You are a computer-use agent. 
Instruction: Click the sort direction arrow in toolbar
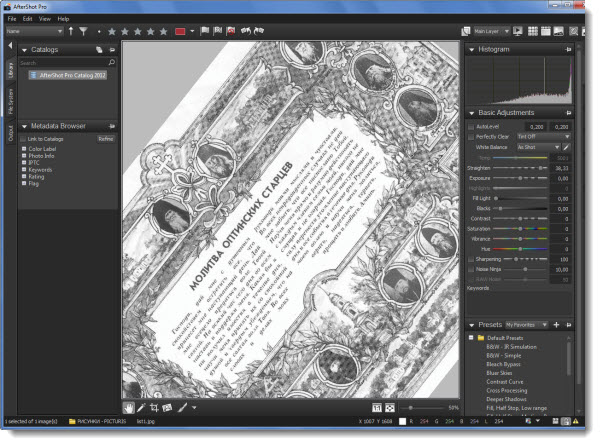pyautogui.click(x=71, y=31)
